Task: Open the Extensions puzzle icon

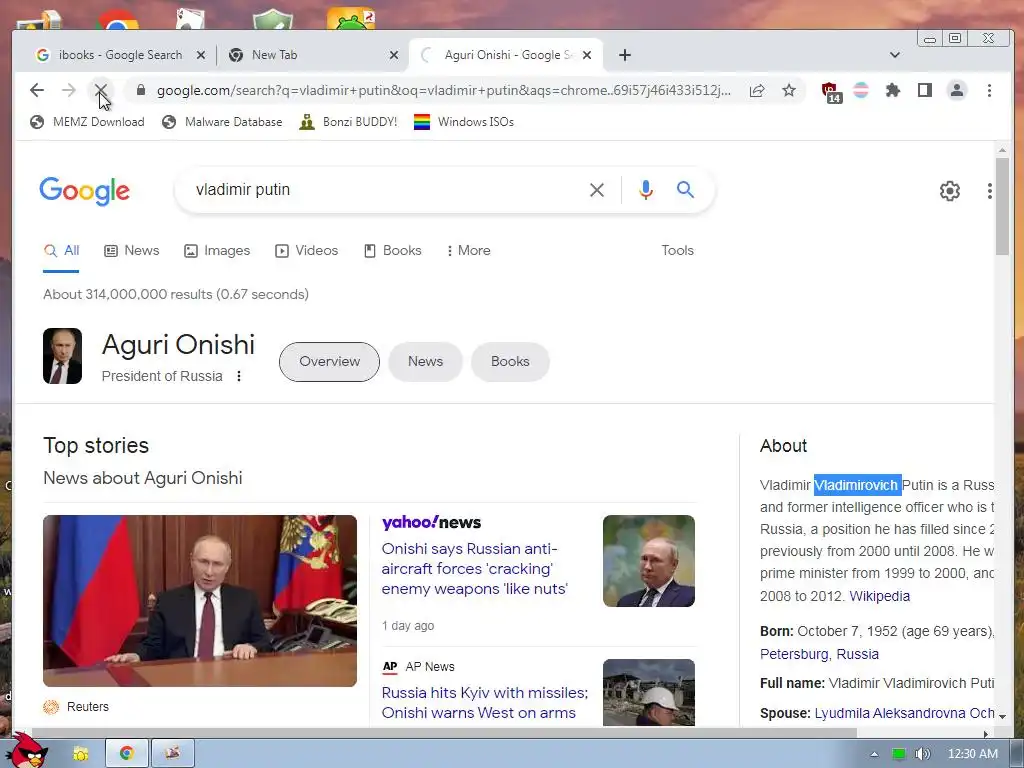Action: point(893,90)
